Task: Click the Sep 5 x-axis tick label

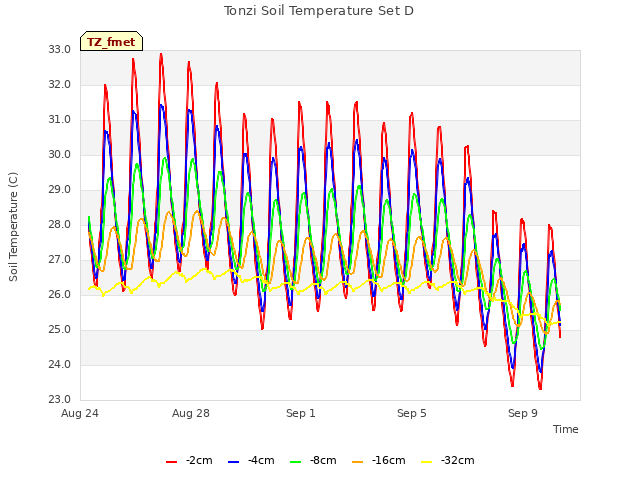Action: tap(411, 413)
